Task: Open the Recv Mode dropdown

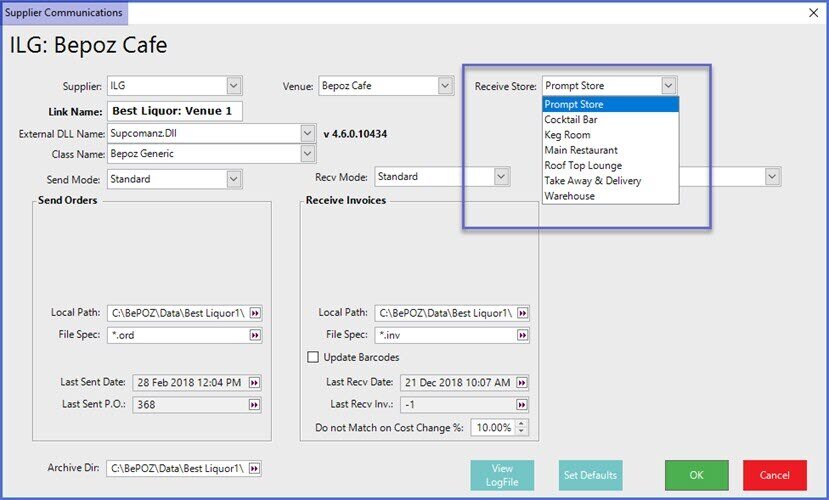Action: 502,177
